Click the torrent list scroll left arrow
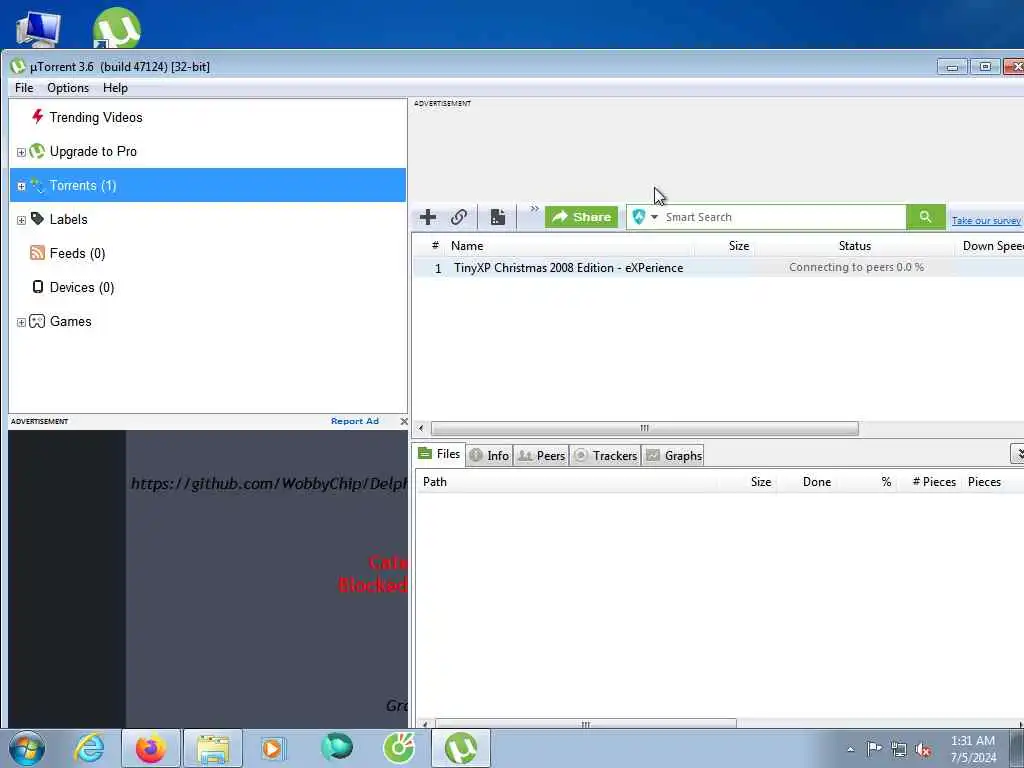Image resolution: width=1024 pixels, height=768 pixels. [x=421, y=428]
